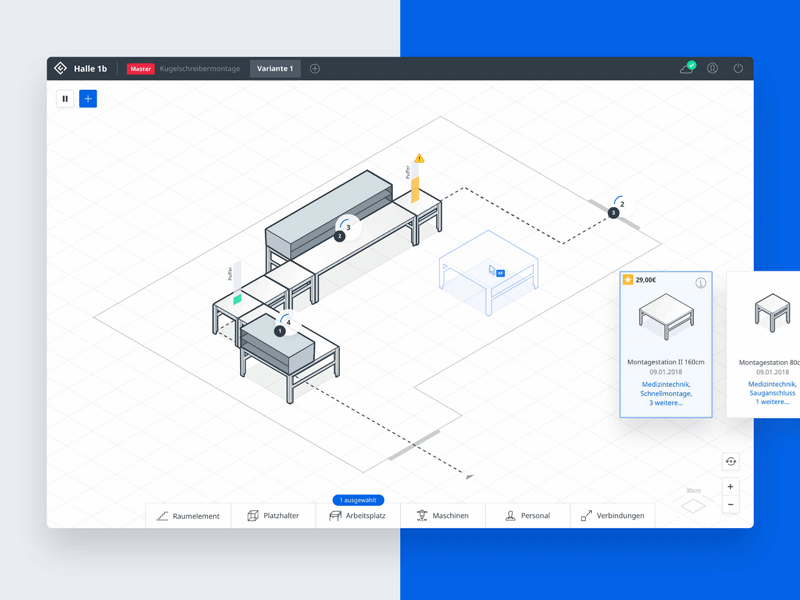Open the Medizintechnik link
This screenshot has height=600, width=800.
coord(666,384)
